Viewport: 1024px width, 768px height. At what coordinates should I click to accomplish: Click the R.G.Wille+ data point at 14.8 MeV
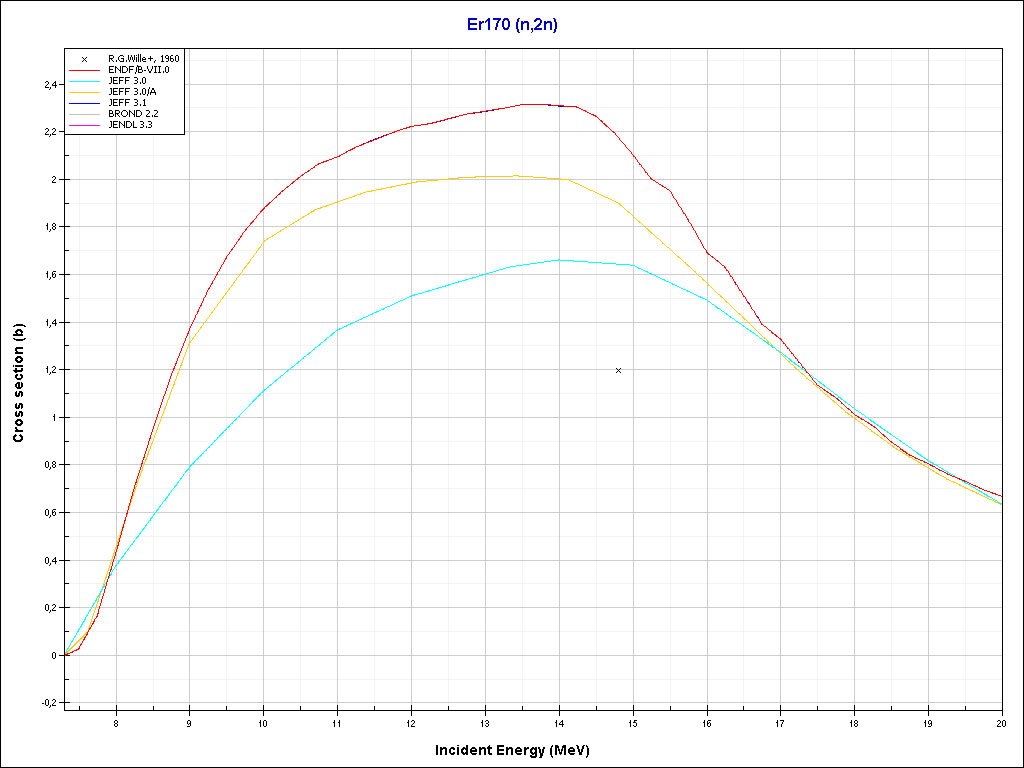point(618,370)
